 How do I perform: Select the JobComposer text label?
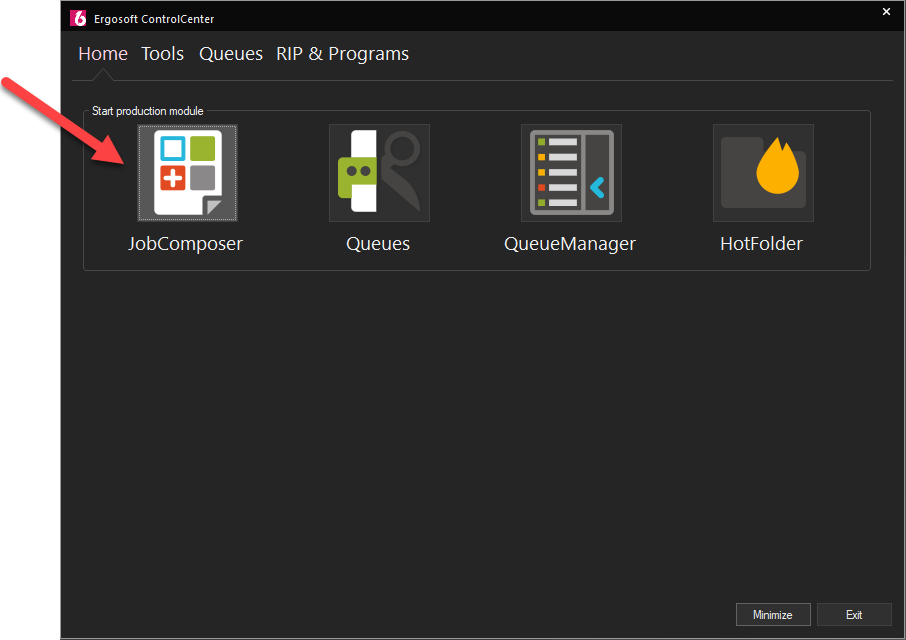[x=185, y=244]
